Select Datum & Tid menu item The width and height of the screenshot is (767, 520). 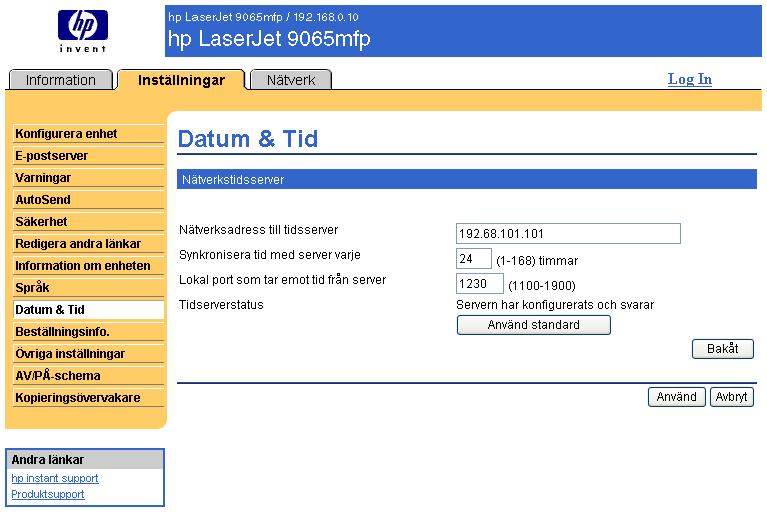[x=89, y=310]
